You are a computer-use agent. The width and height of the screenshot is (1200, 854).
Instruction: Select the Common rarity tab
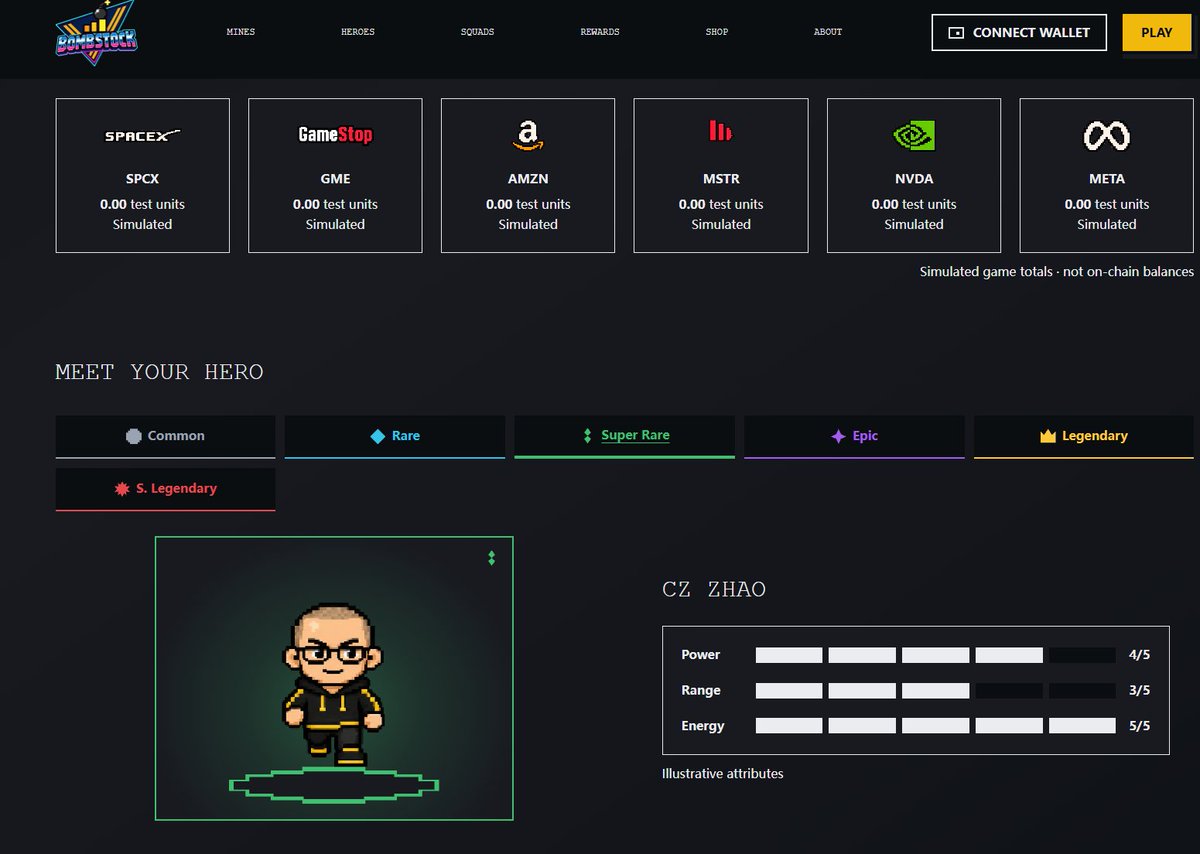(165, 437)
